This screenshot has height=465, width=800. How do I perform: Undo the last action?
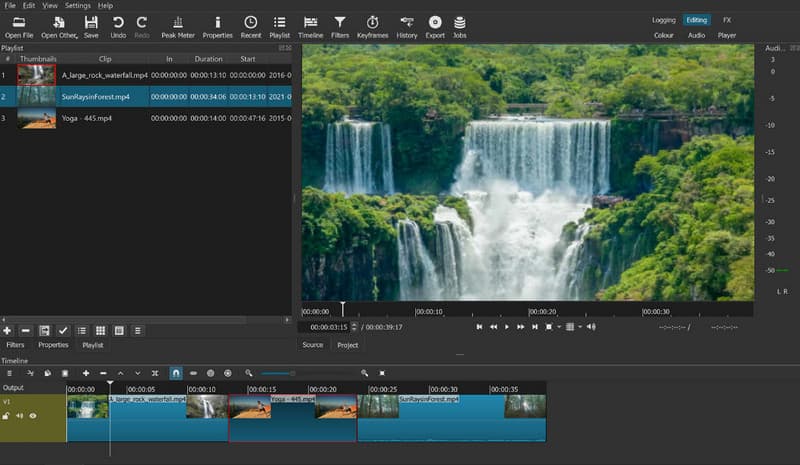pos(118,27)
